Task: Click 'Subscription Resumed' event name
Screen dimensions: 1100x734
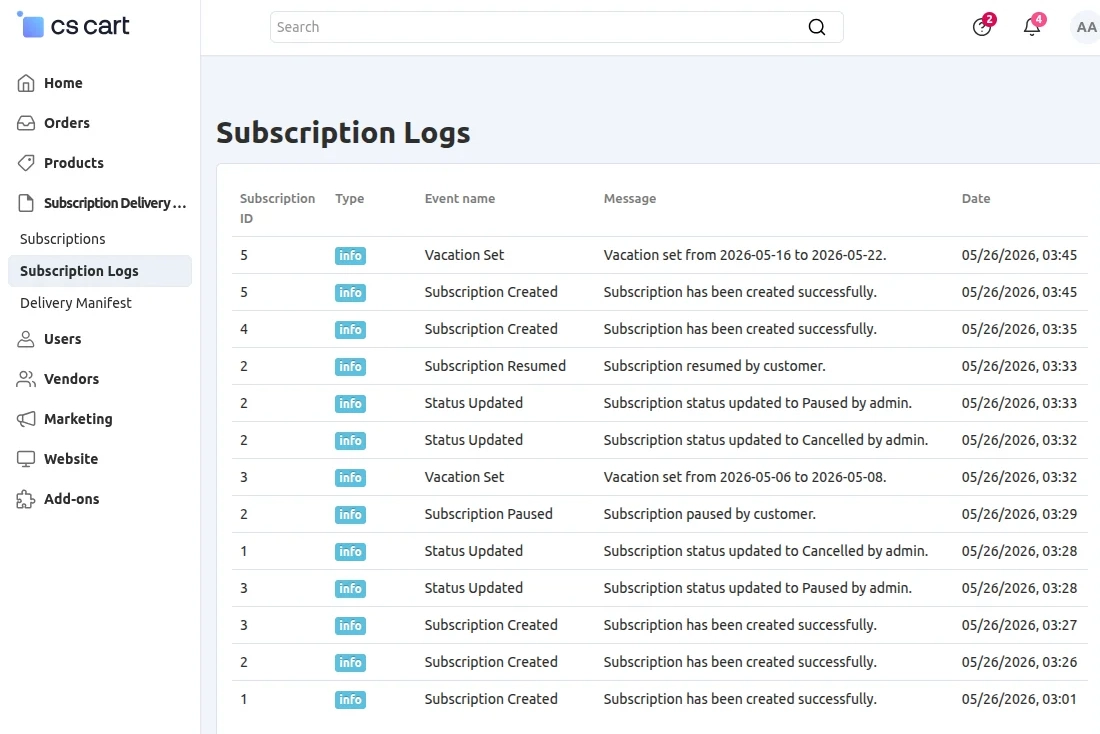Action: [495, 366]
